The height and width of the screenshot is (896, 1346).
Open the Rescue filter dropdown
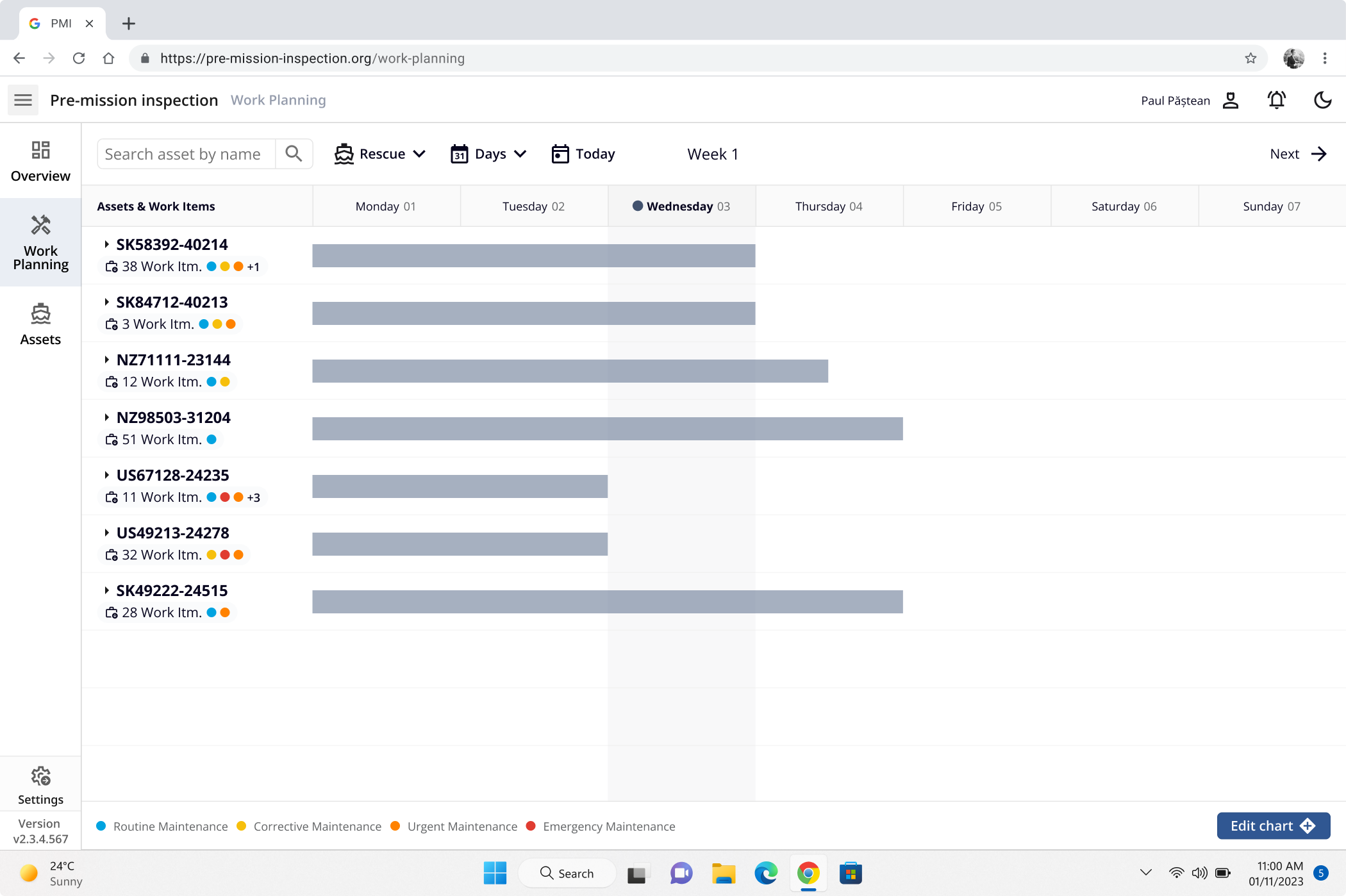pos(380,154)
